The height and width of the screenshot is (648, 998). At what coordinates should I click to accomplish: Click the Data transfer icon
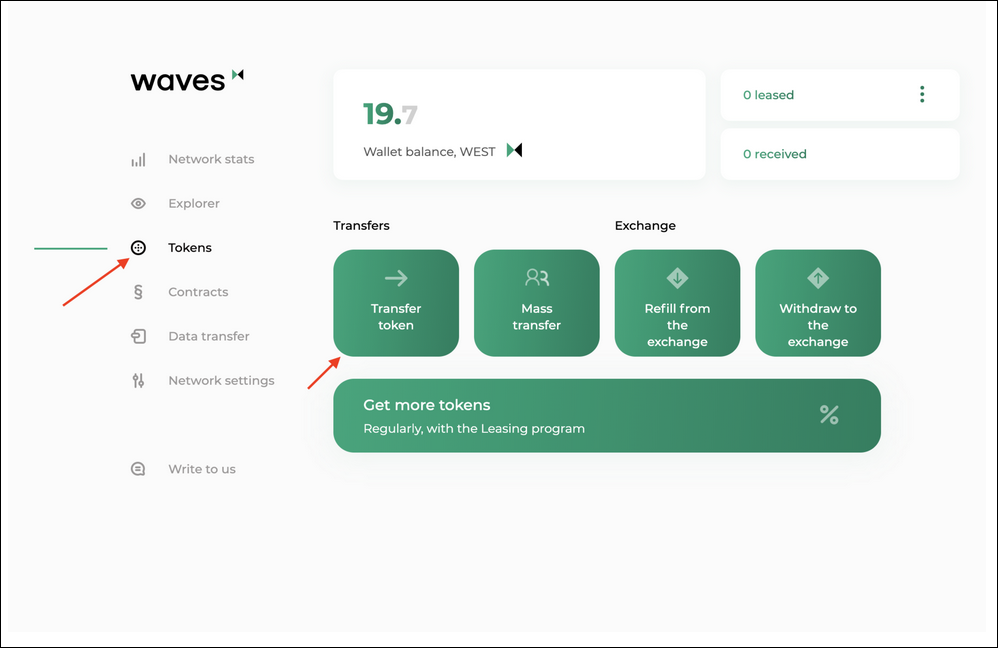(138, 337)
